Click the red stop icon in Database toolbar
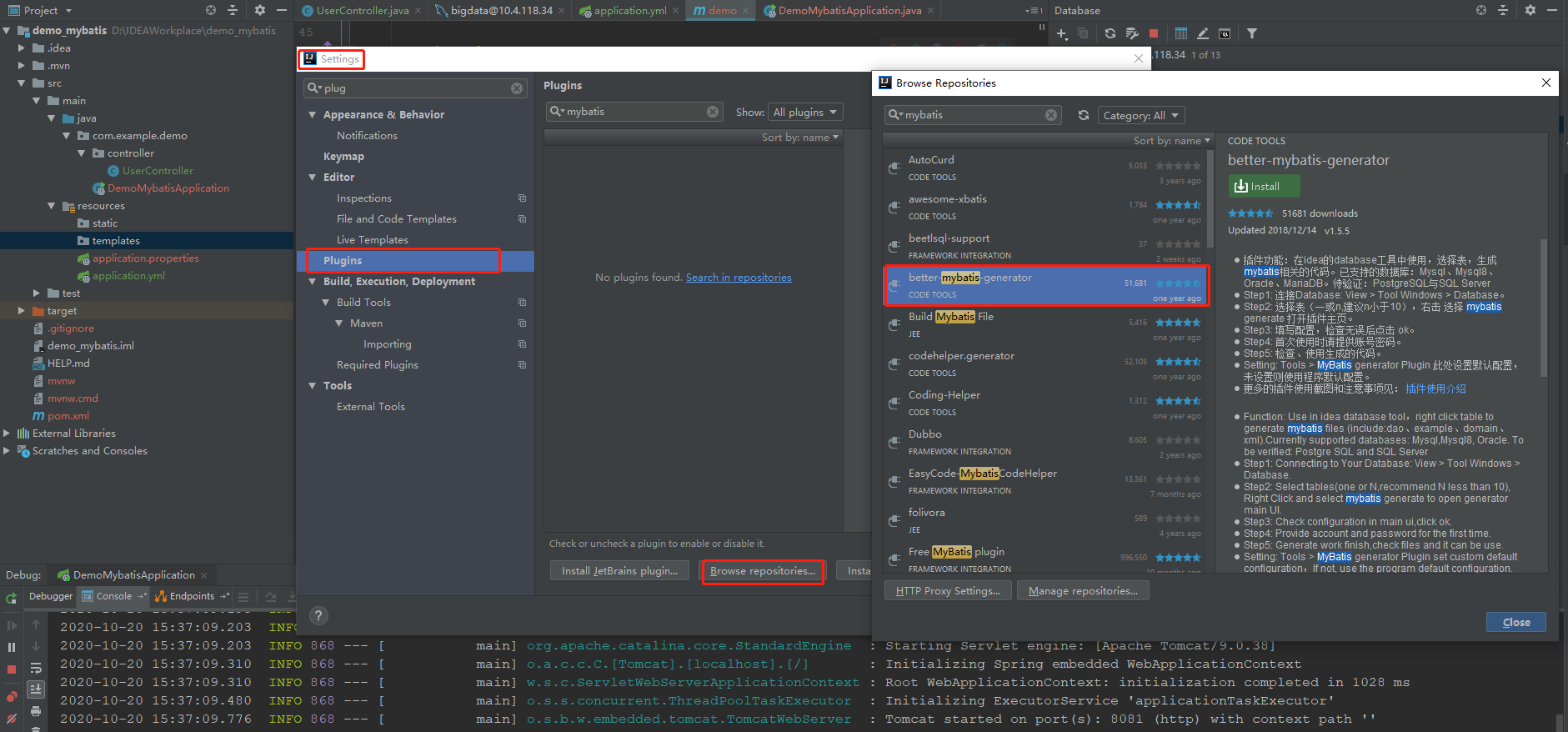1568x732 pixels. (1154, 33)
